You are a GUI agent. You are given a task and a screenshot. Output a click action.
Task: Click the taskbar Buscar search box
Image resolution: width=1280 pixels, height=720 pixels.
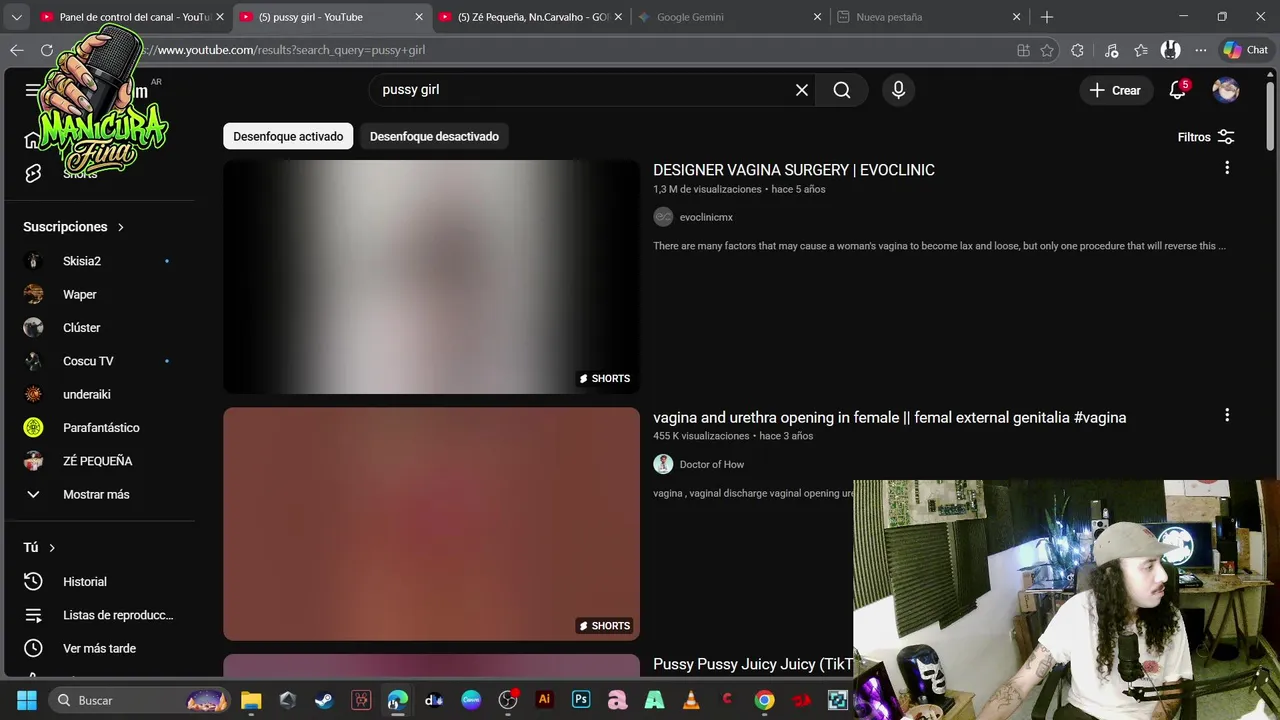(x=139, y=700)
